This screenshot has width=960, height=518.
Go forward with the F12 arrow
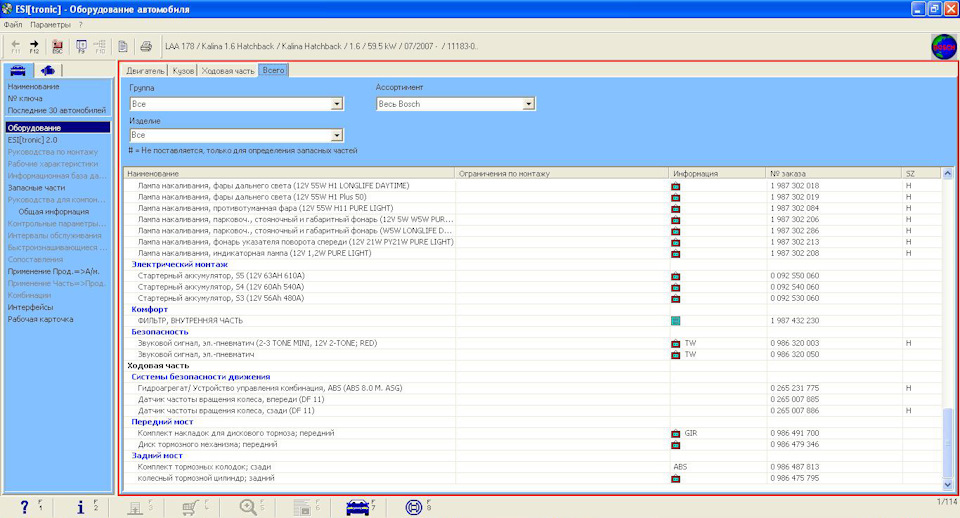34,46
